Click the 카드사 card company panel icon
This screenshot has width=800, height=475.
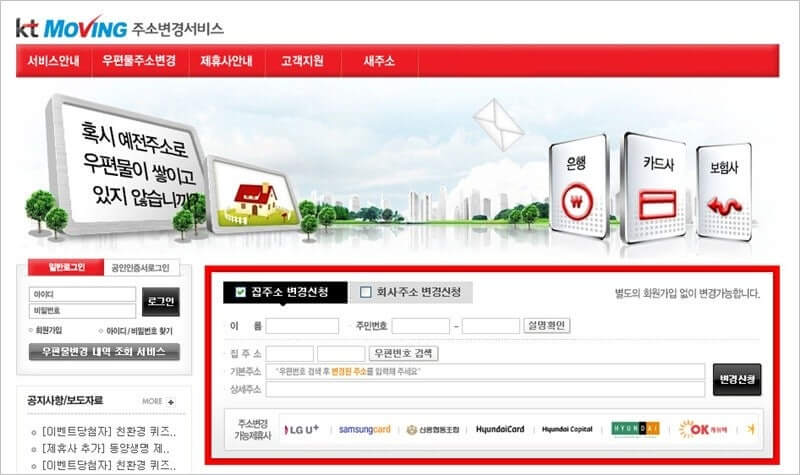tap(654, 187)
